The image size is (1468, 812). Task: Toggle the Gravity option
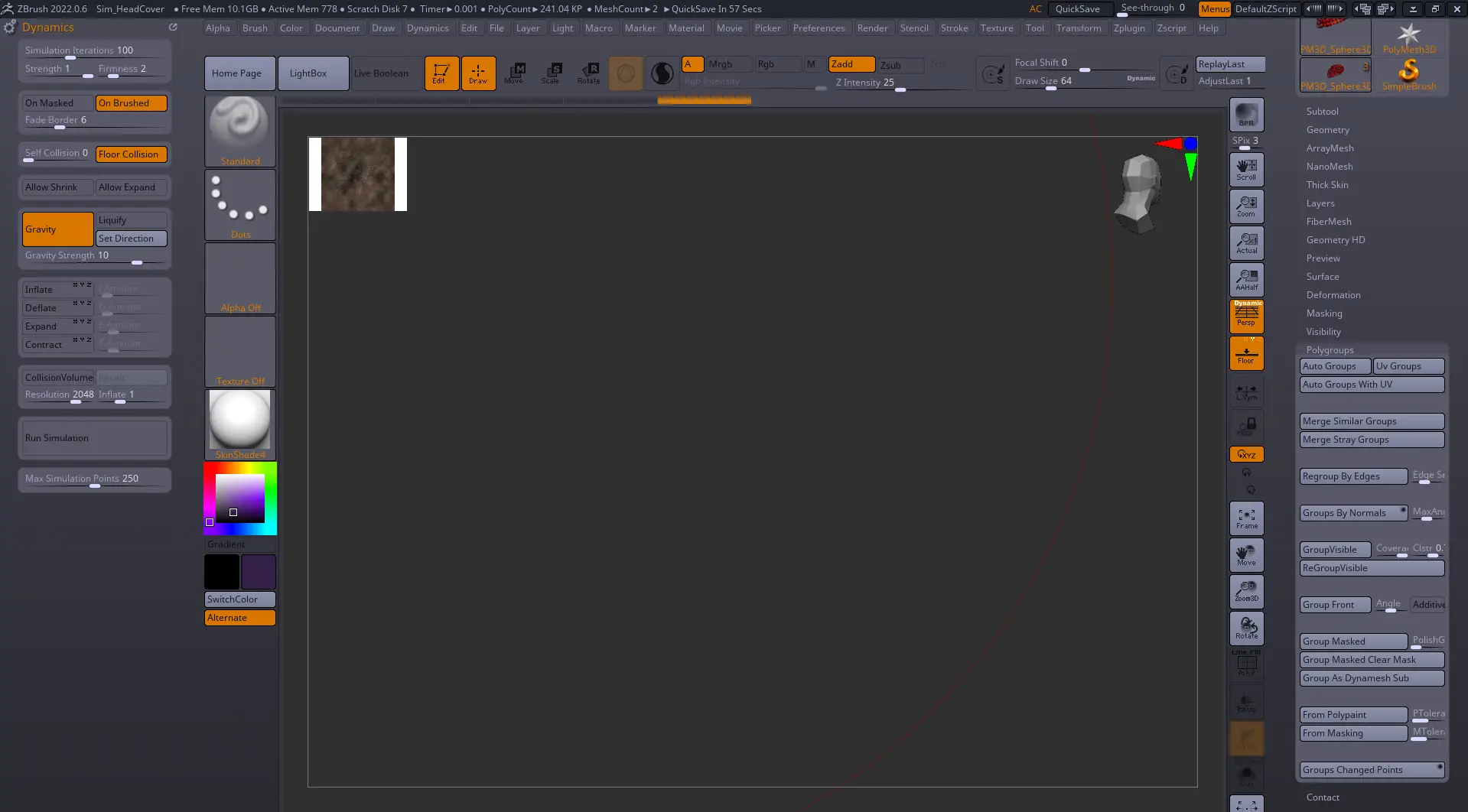57,229
